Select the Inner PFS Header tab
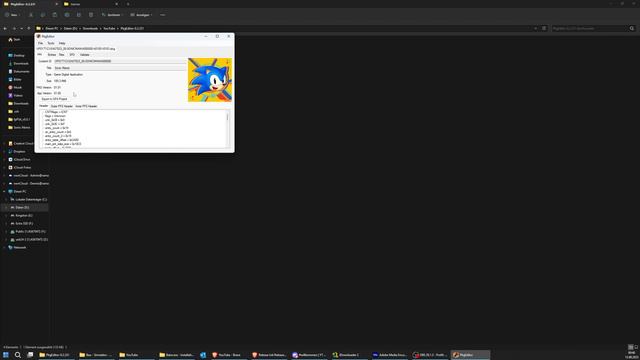The height and width of the screenshot is (360, 640). click(86, 106)
